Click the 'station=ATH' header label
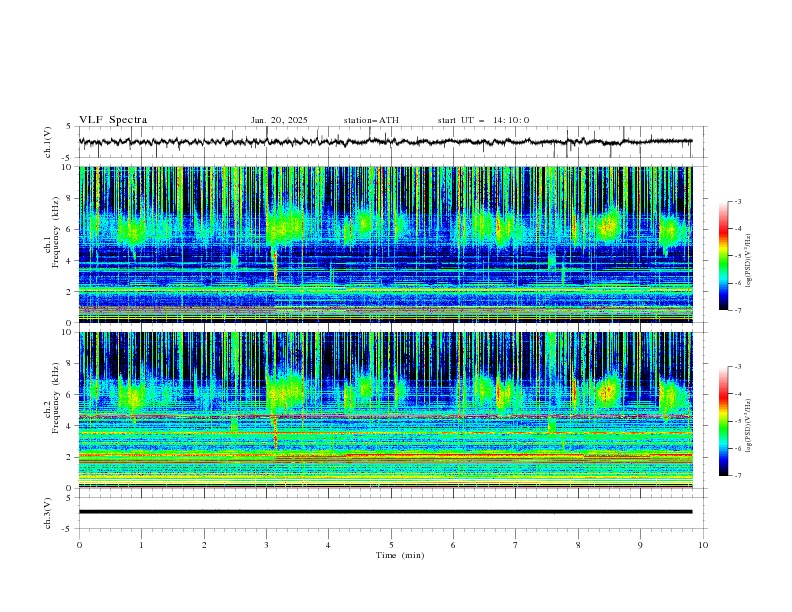792x612 pixels. [371, 120]
